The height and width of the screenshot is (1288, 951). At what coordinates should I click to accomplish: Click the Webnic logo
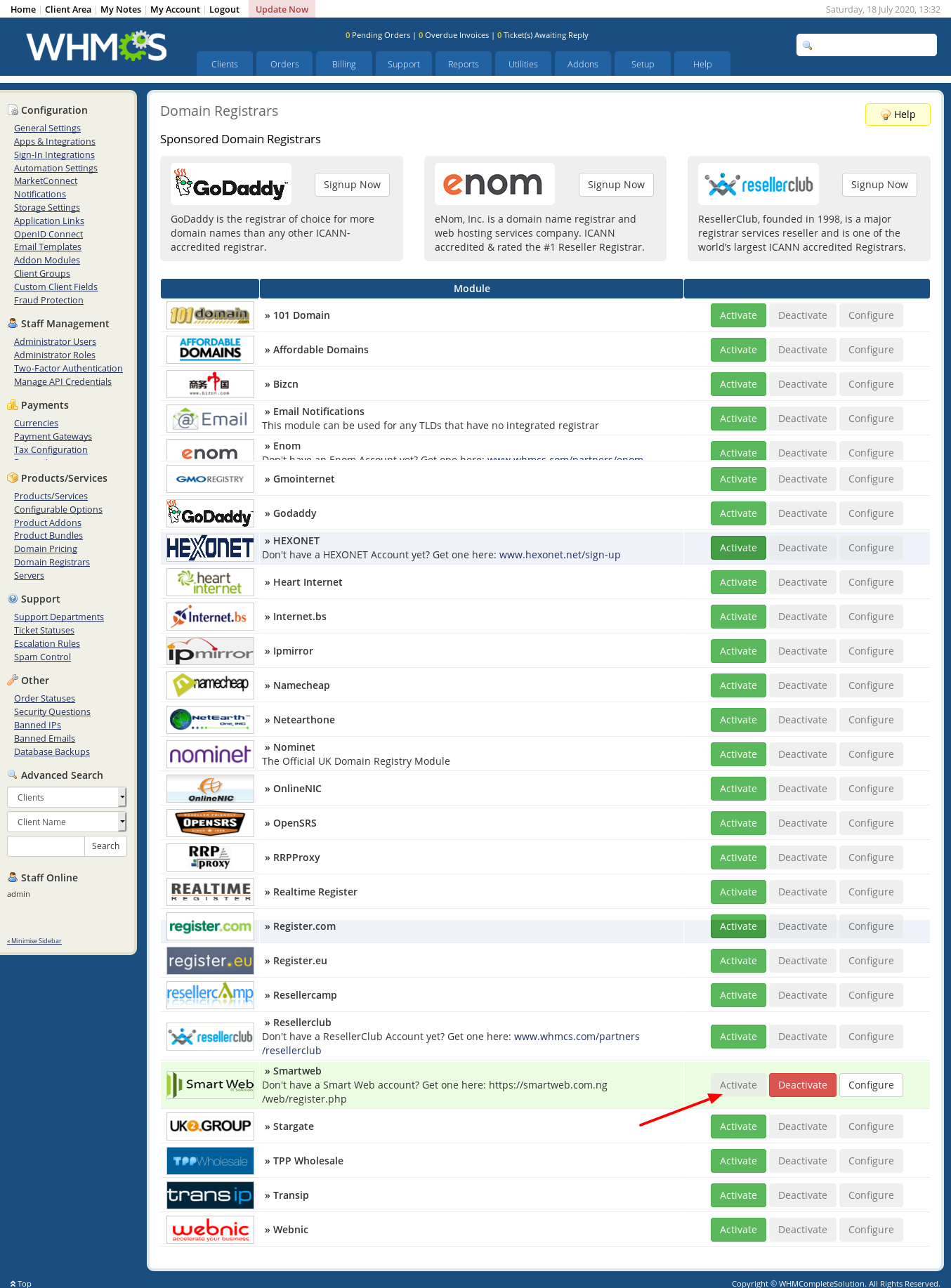tap(210, 1230)
